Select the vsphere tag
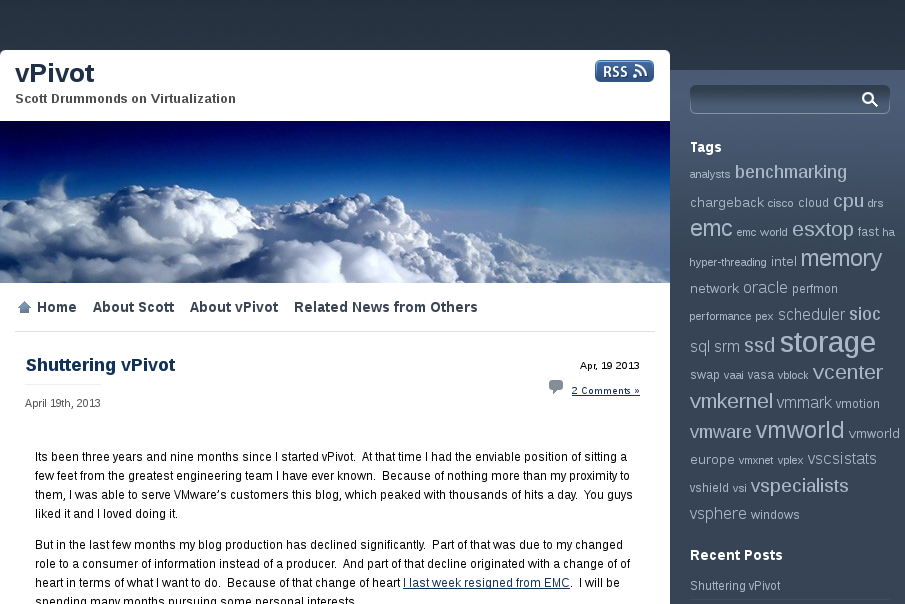 coord(717,514)
